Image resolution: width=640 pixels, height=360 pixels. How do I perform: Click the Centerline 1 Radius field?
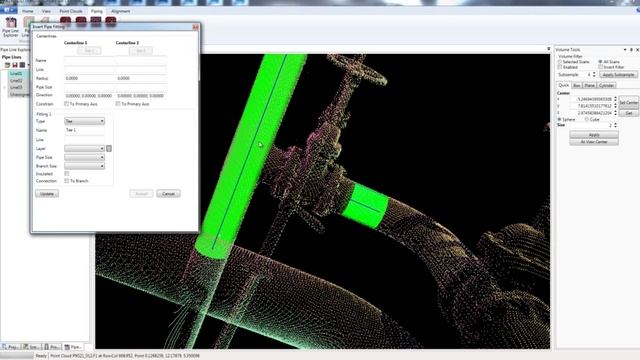[x=89, y=78]
